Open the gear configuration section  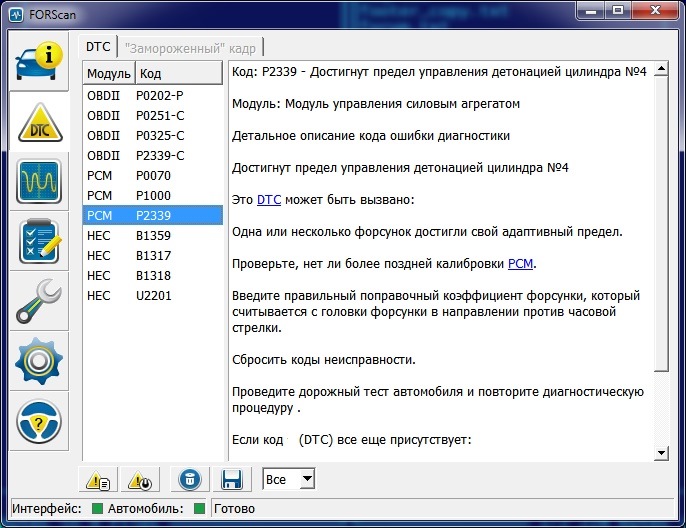(x=39, y=361)
